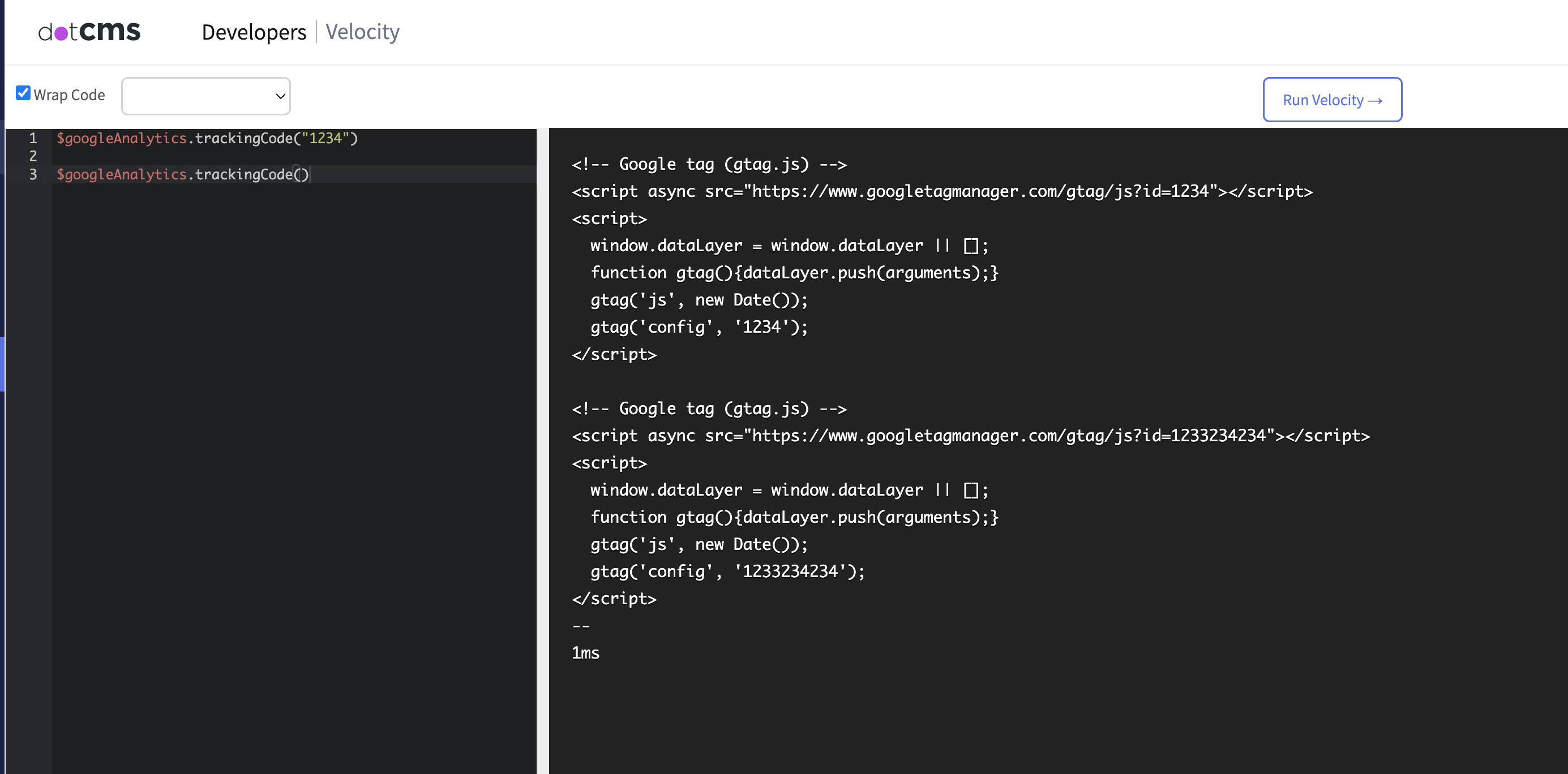Click the arrow on Run Velocity

[1374, 101]
